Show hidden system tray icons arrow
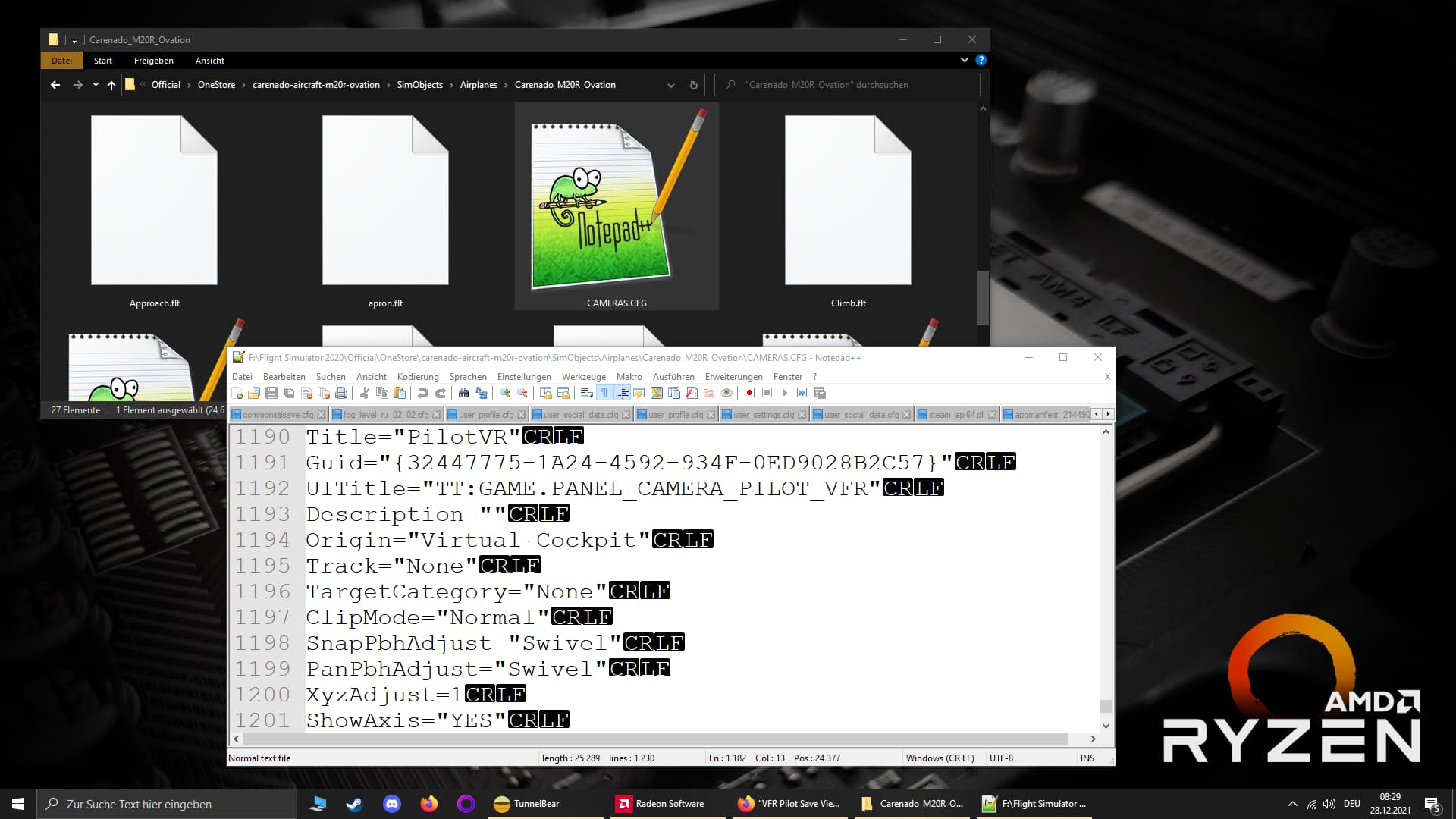This screenshot has width=1456, height=819. pyautogui.click(x=1292, y=804)
